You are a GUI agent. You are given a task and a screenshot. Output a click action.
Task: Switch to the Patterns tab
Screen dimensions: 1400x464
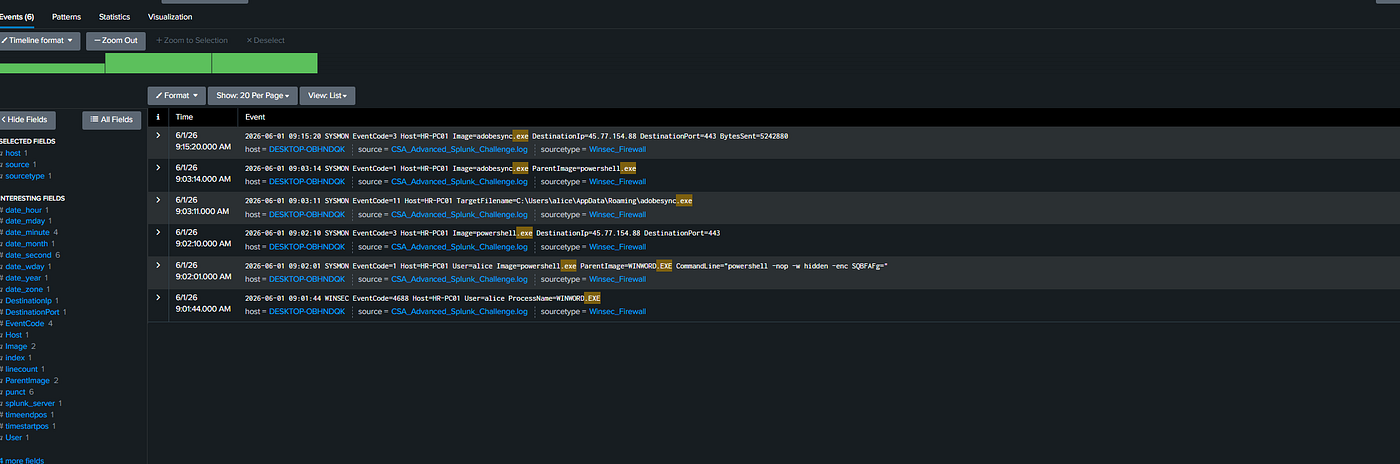67,17
